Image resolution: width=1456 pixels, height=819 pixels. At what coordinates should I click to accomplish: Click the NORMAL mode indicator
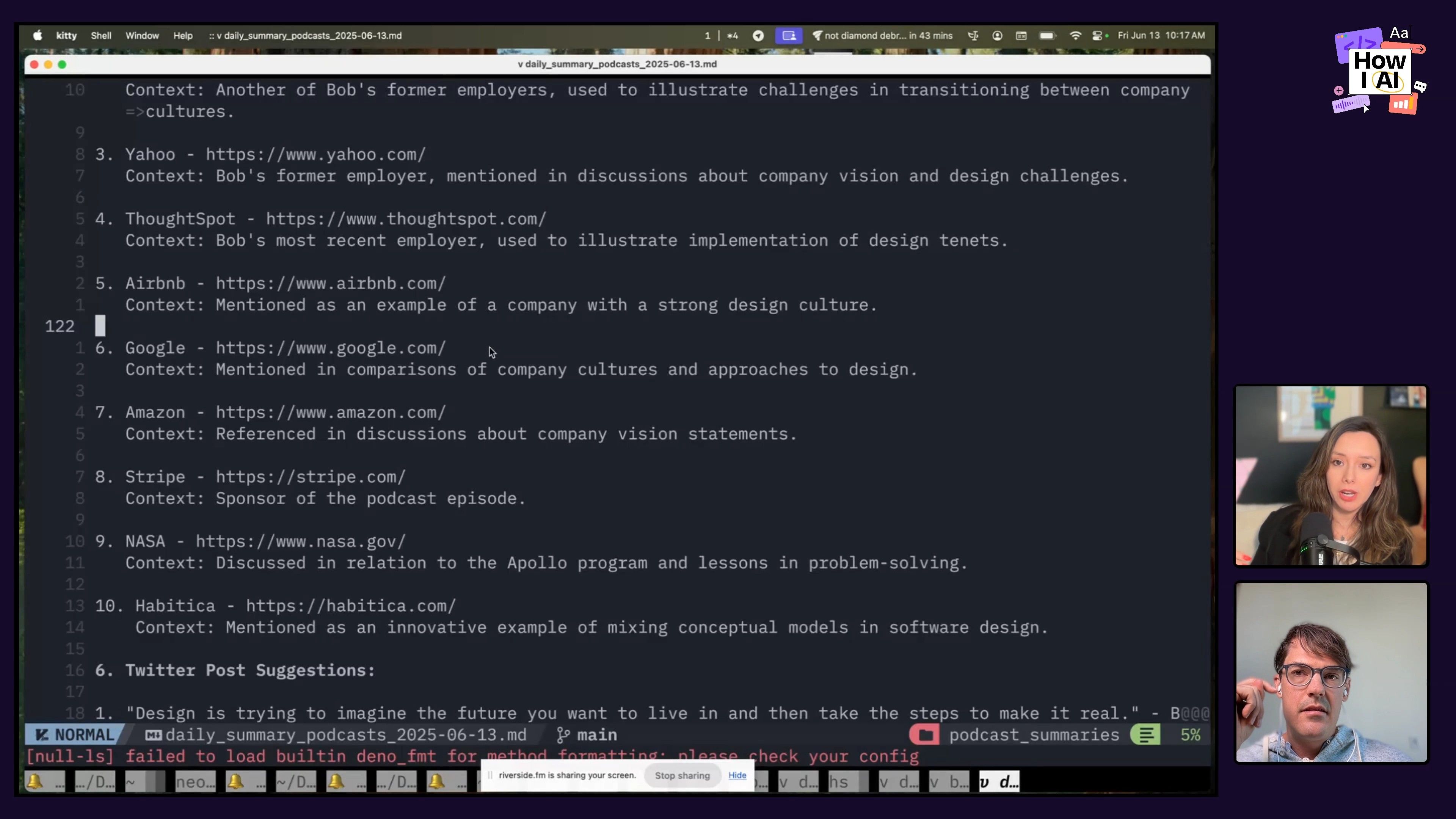pos(75,735)
